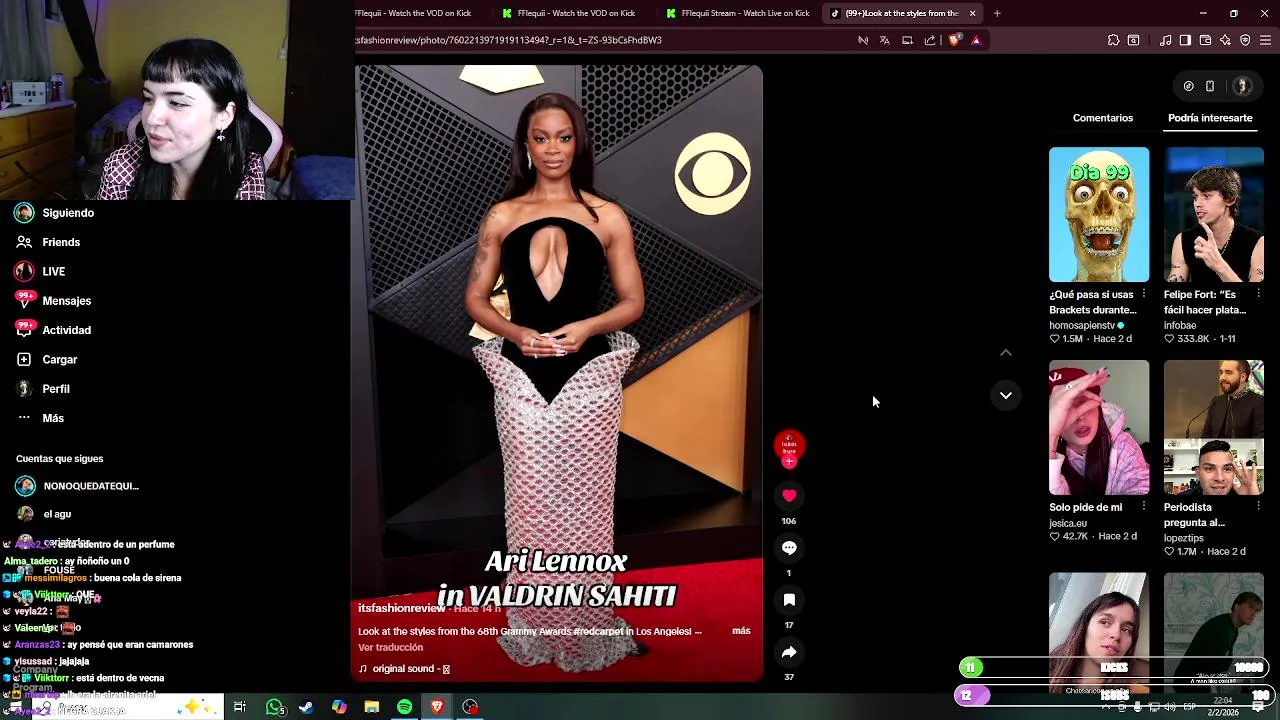
Task: Open the profile avatar in top right
Action: pos(1242,86)
